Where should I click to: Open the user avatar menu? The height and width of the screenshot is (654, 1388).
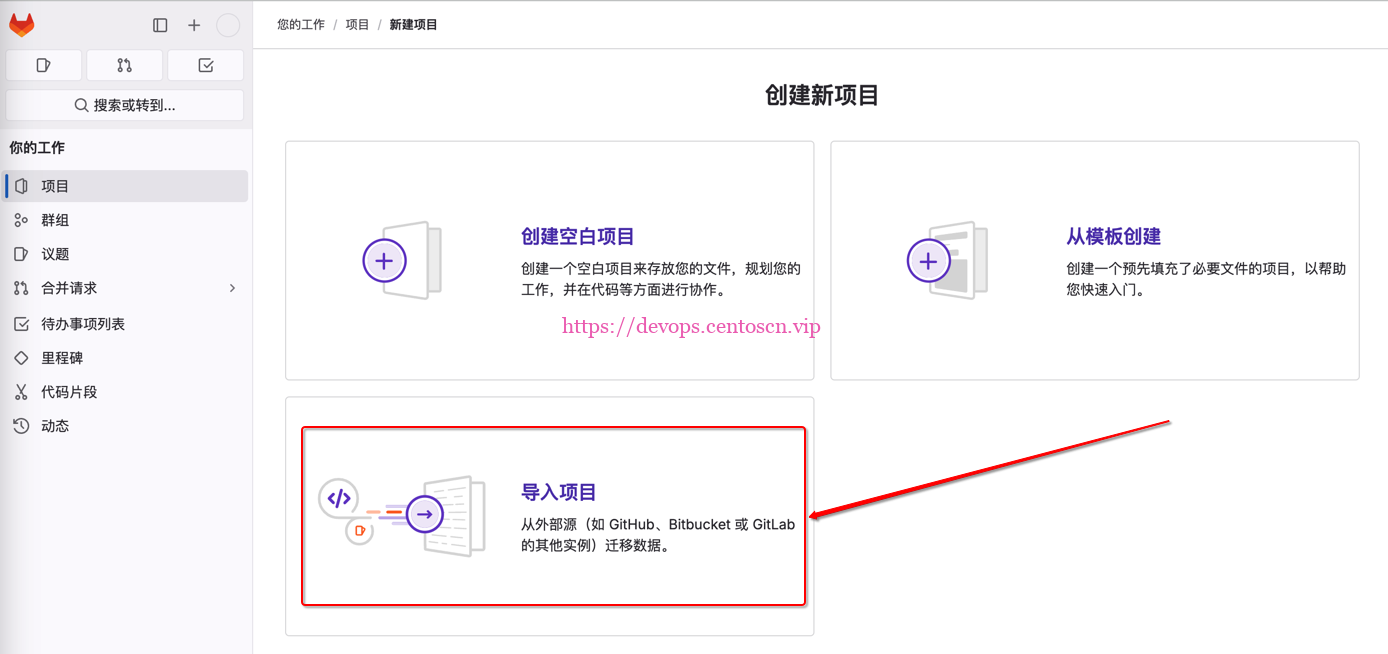tap(228, 25)
